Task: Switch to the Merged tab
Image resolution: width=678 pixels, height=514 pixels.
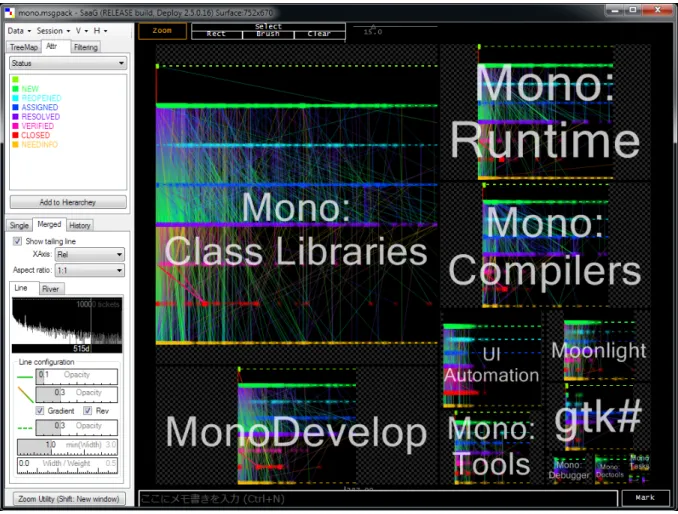Action: click(49, 224)
